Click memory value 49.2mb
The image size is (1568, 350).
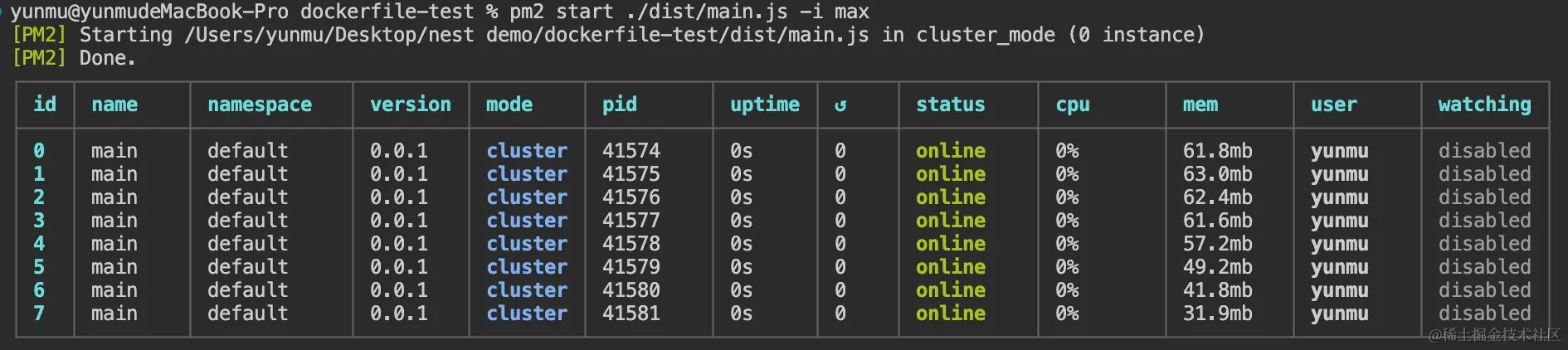(x=1218, y=267)
